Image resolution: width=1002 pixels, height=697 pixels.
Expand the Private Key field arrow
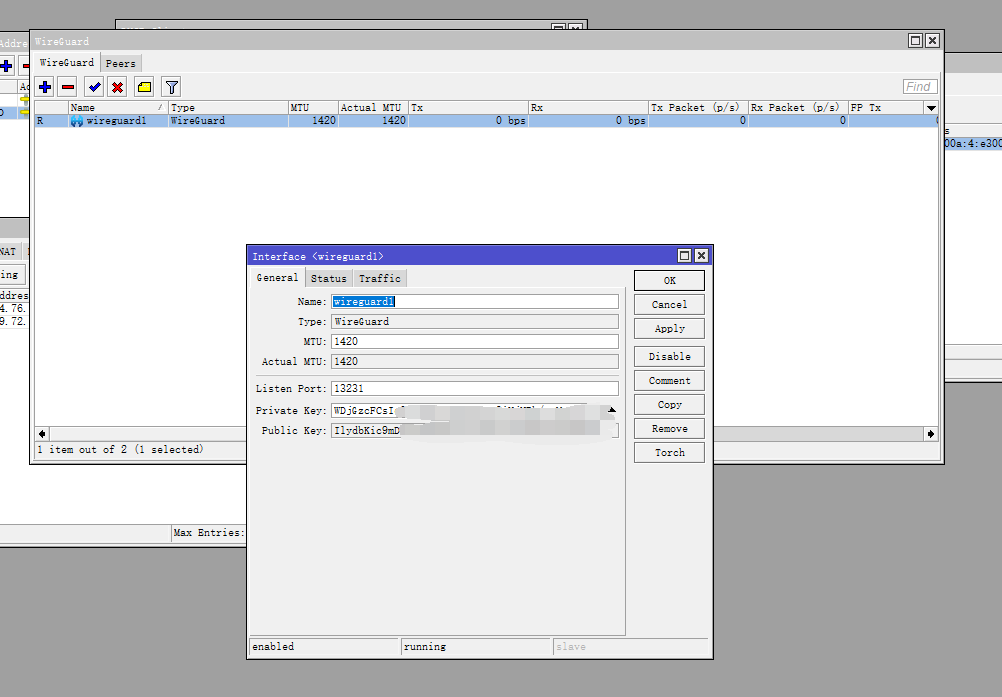(612, 410)
